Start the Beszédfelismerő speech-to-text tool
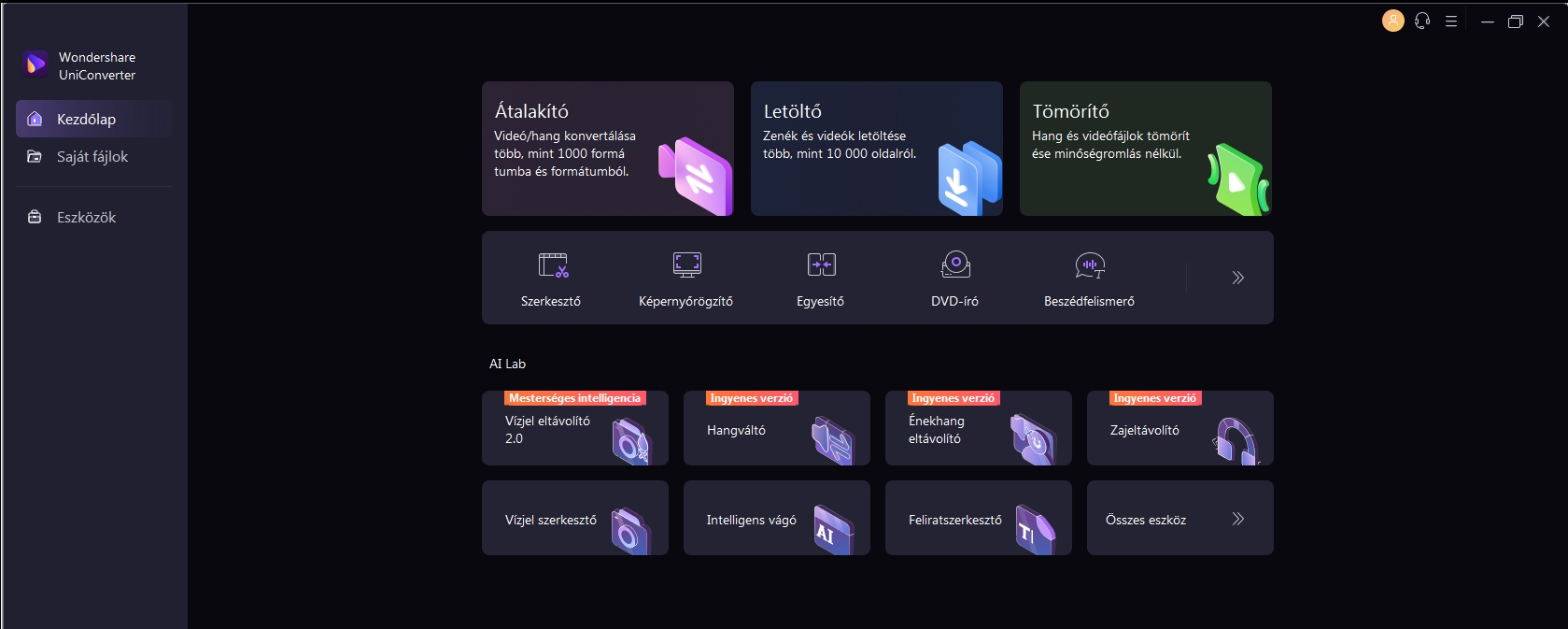This screenshot has height=629, width=1568. (1089, 279)
